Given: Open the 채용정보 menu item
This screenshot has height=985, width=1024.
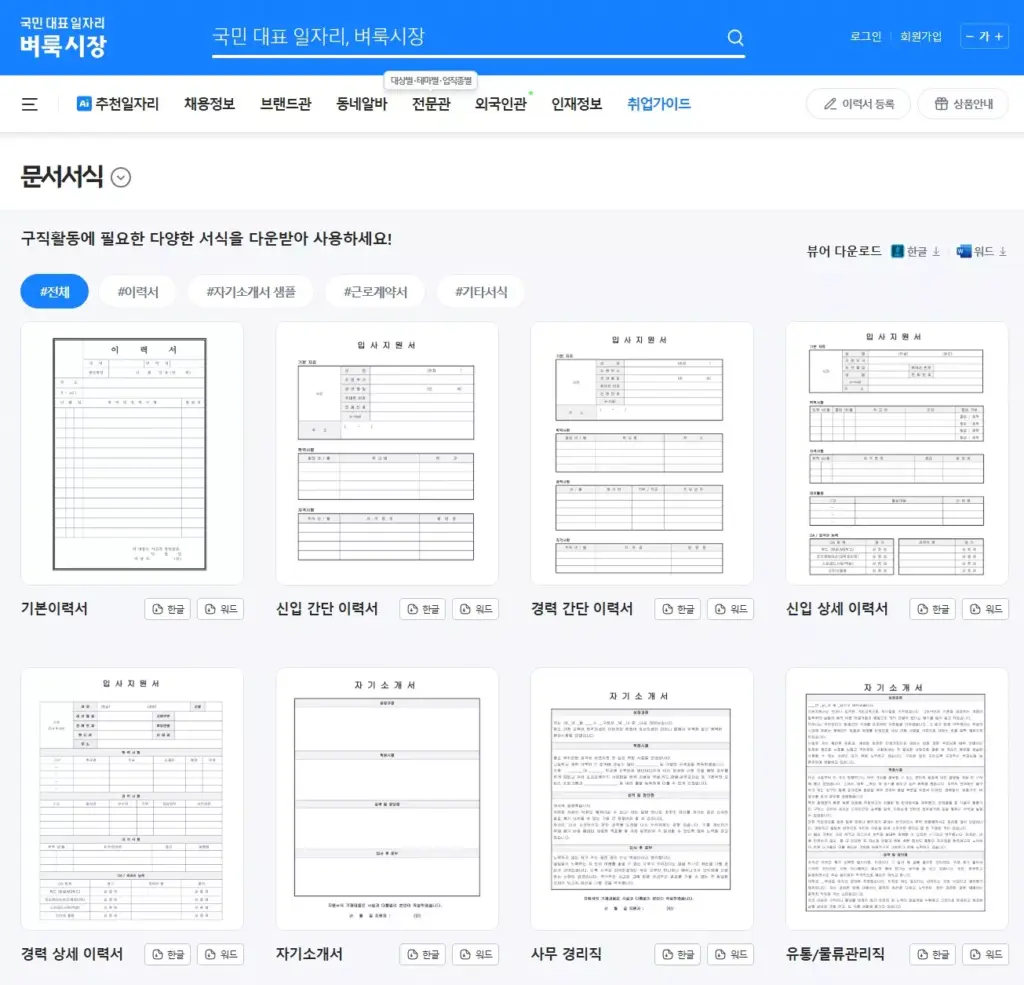Looking at the screenshot, I should tap(210, 103).
